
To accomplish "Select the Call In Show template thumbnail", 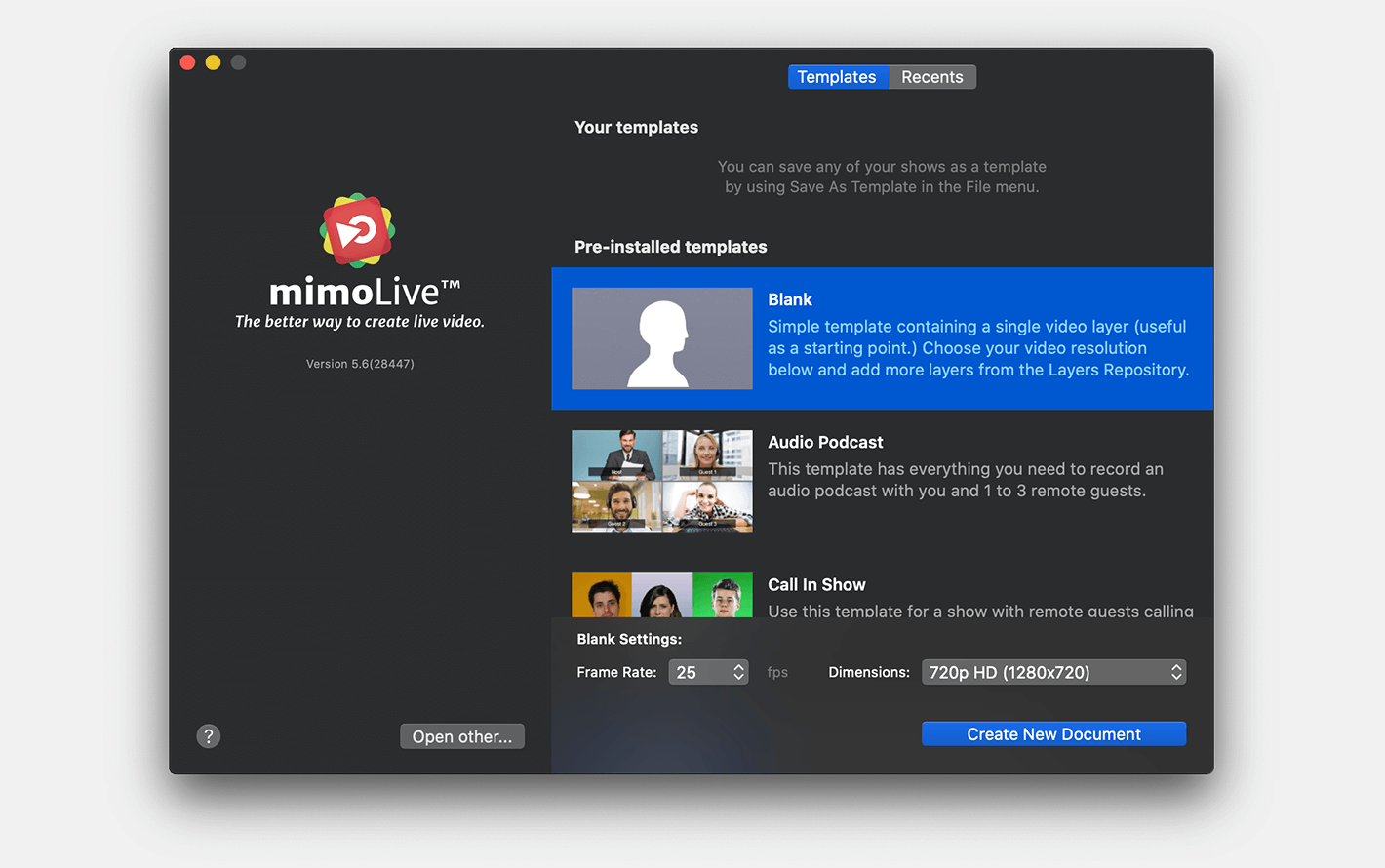I will click(x=662, y=595).
